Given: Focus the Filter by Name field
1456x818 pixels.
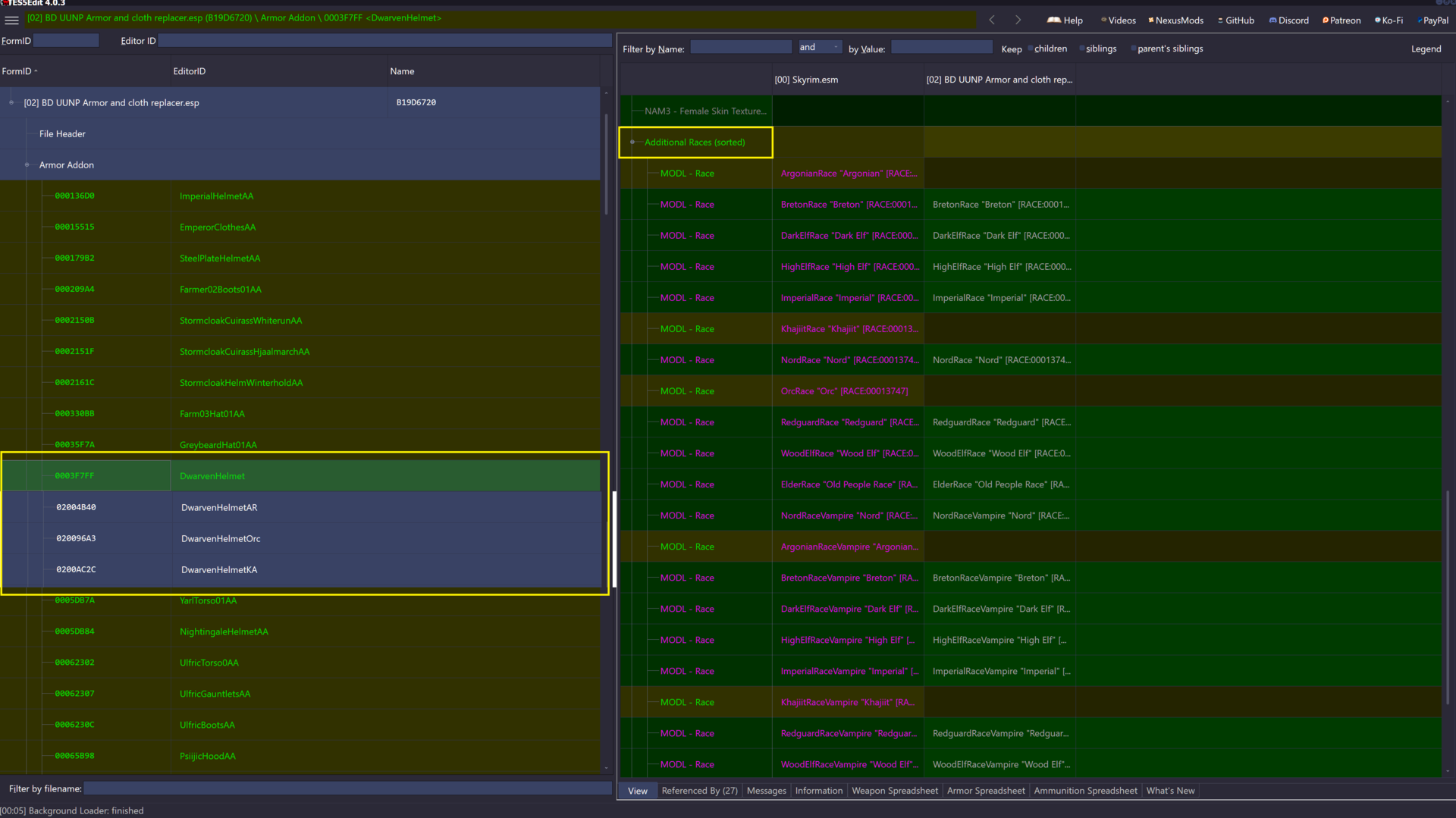Looking at the screenshot, I should (741, 47).
